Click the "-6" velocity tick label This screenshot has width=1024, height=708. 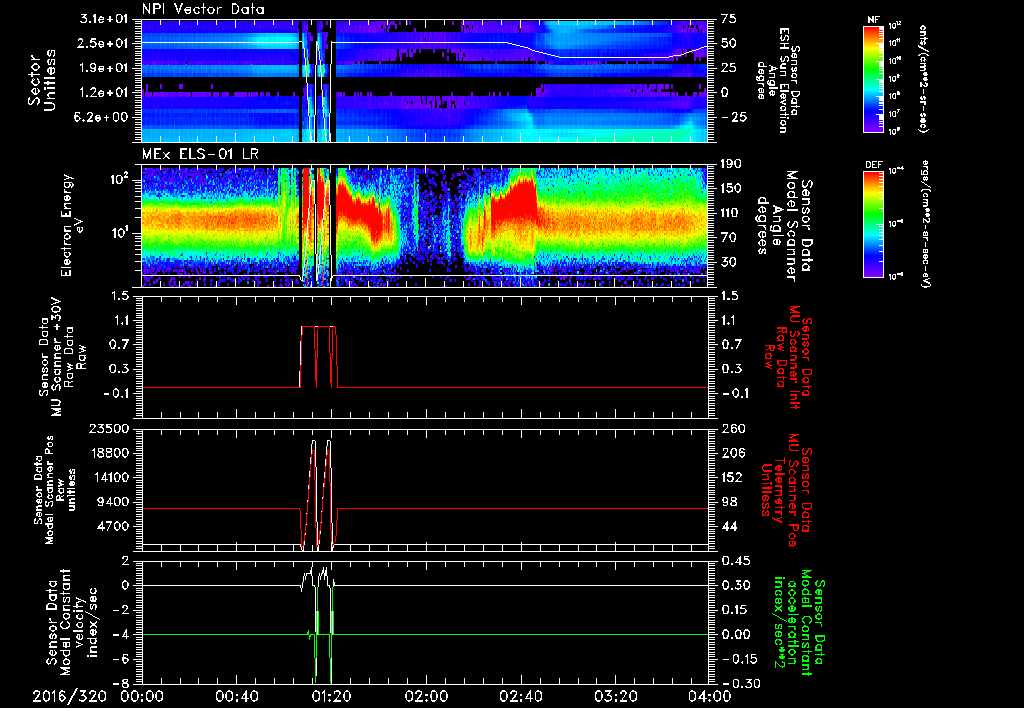tap(120, 659)
